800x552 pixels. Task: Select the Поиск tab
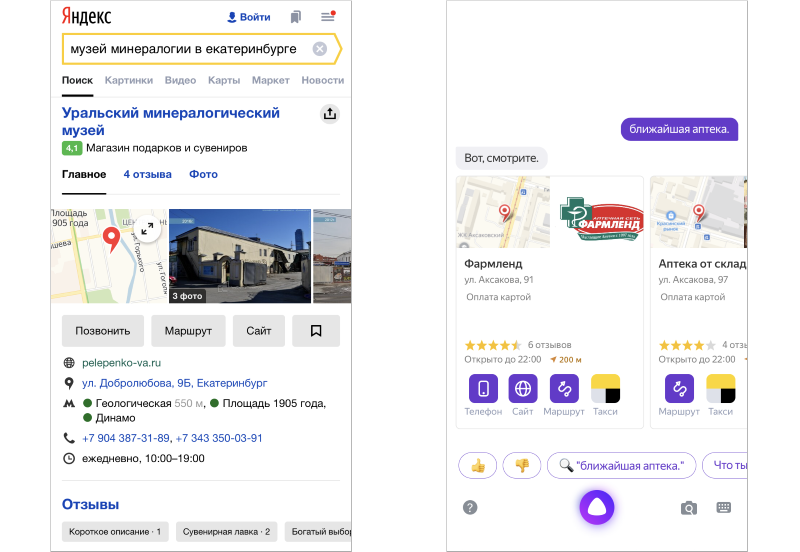[78, 81]
